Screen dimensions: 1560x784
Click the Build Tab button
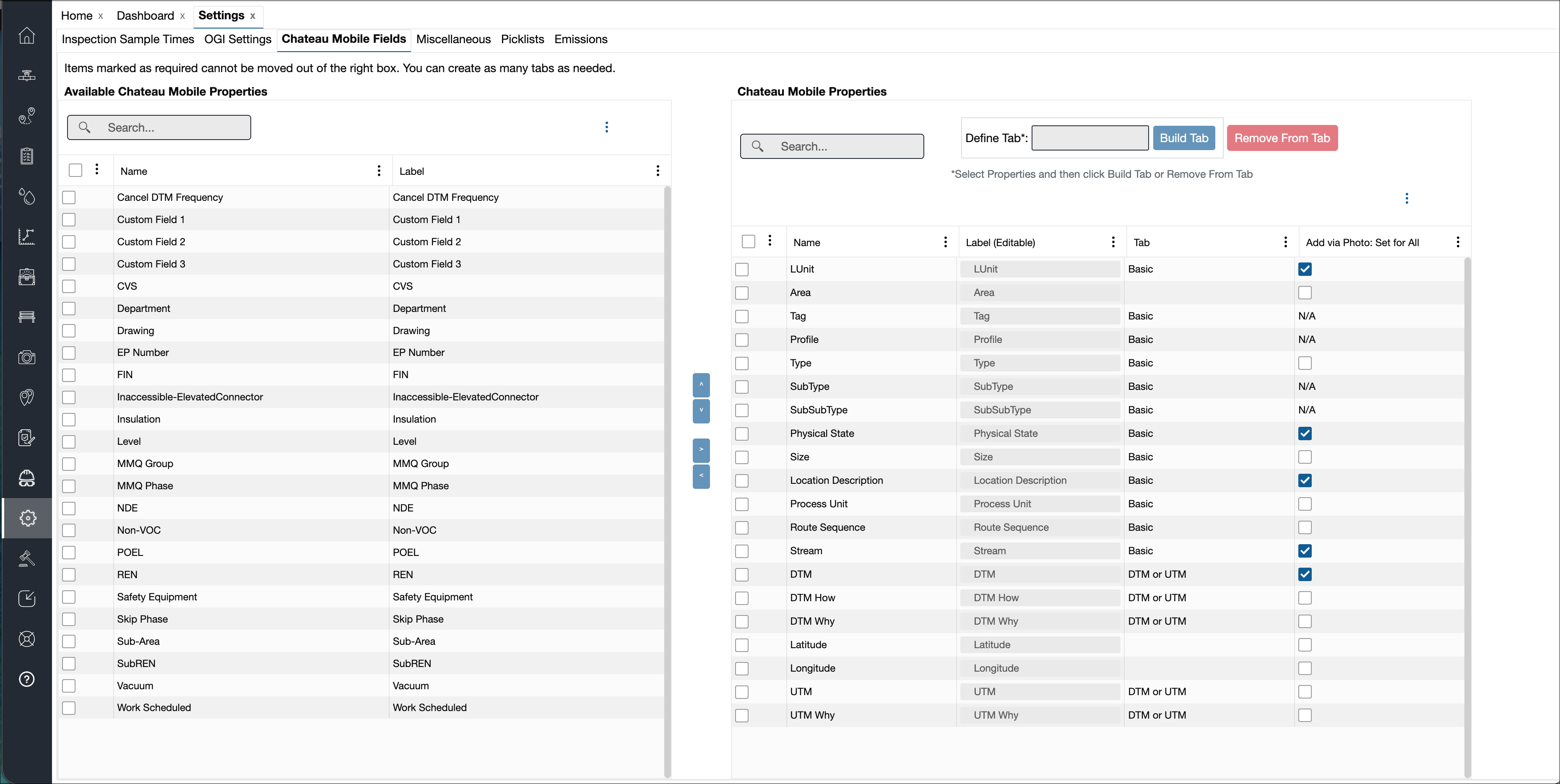click(x=1184, y=138)
